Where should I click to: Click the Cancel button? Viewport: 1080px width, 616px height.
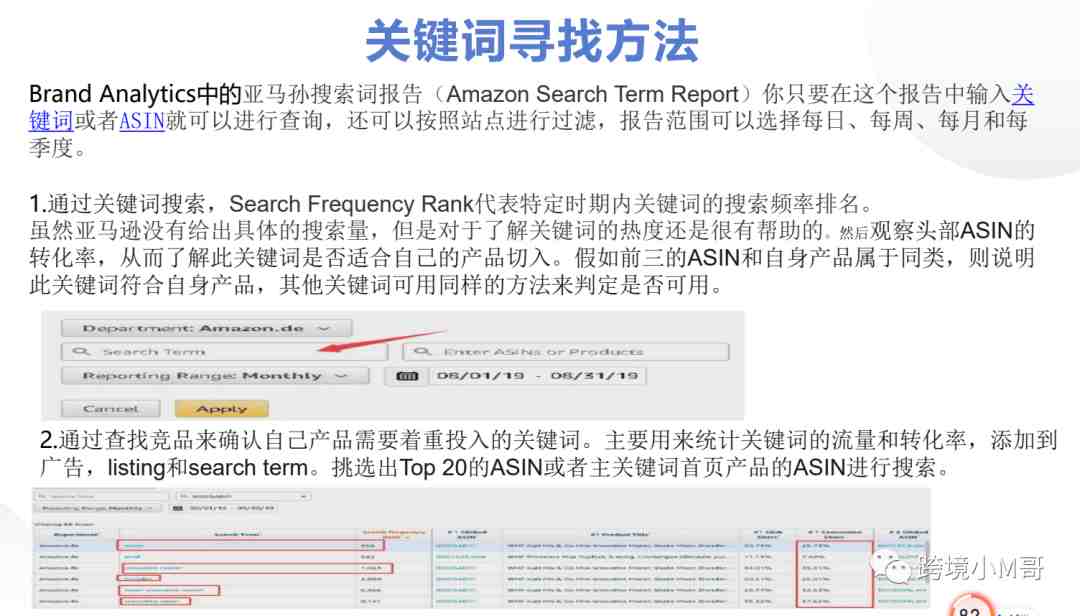tap(111, 409)
